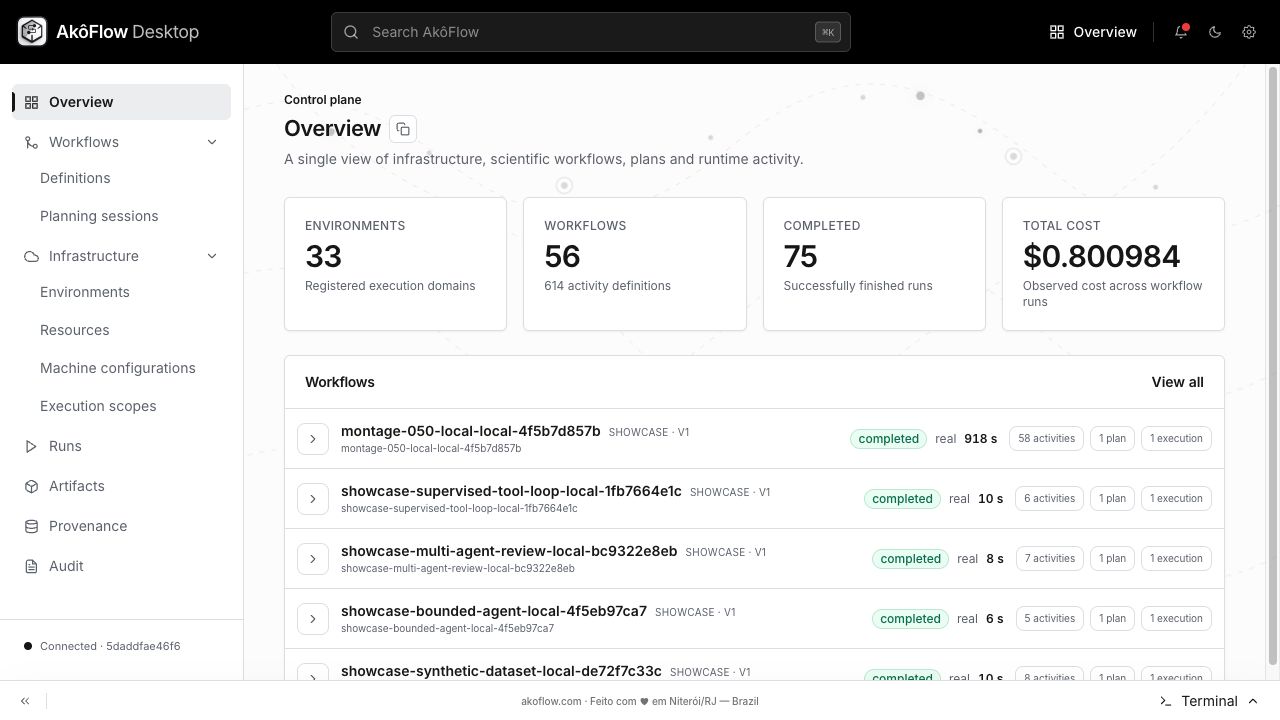Open Resources in the sidebar
Screen dimensions: 1280x720
(x=75, y=330)
